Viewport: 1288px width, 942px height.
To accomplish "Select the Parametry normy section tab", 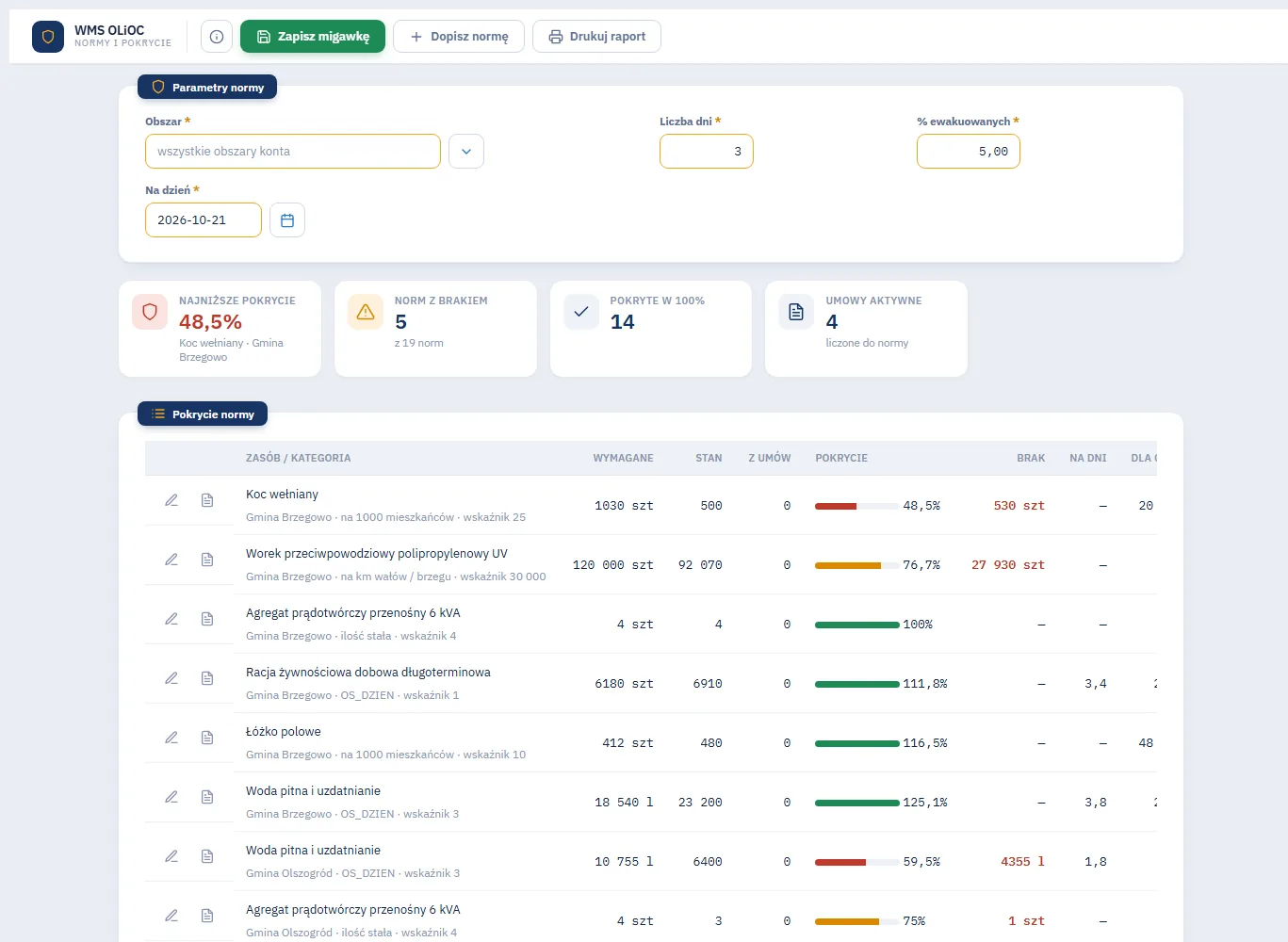I will coord(207,88).
